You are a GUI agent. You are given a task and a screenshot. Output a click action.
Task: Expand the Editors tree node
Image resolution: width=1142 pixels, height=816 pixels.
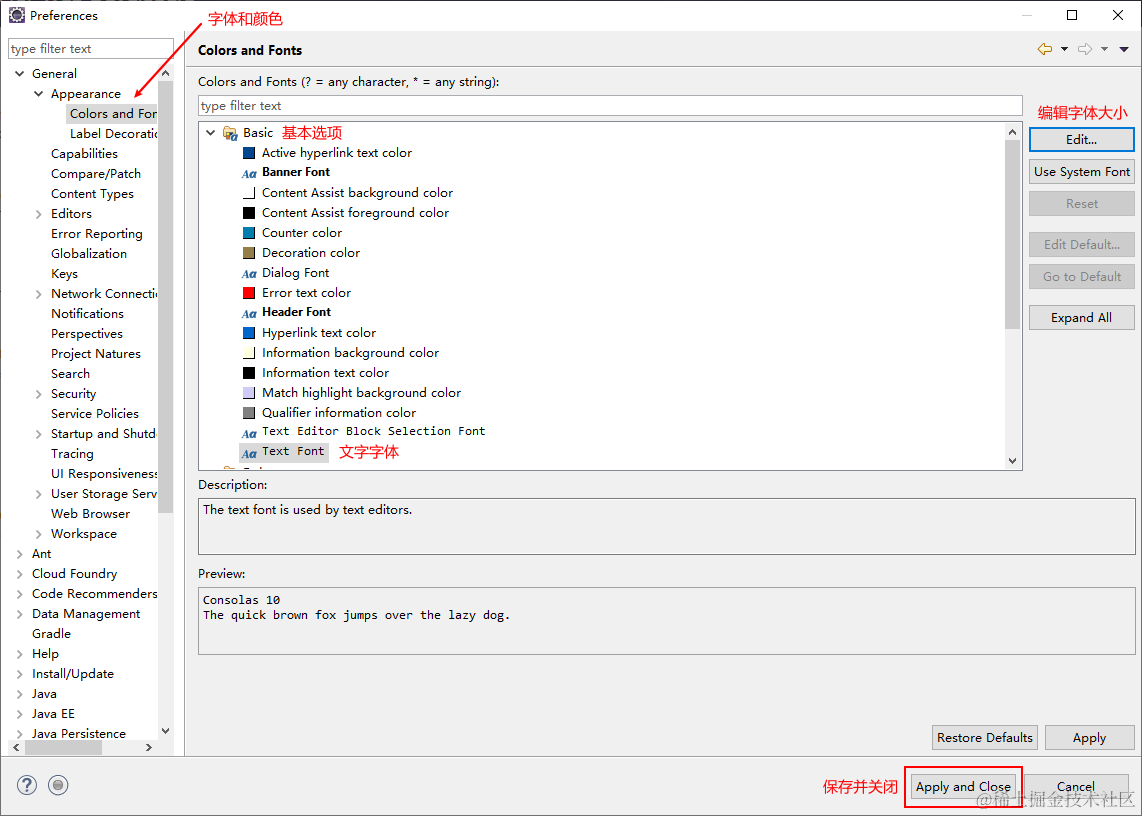click(39, 214)
